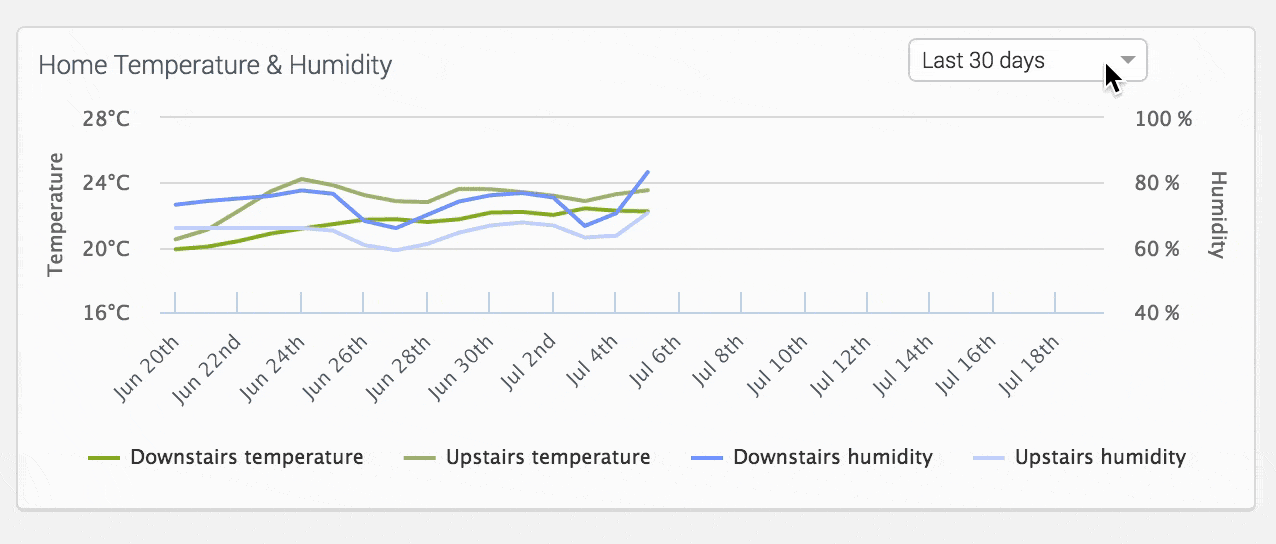Click the 16°C temperature axis label

pyautogui.click(x=107, y=313)
